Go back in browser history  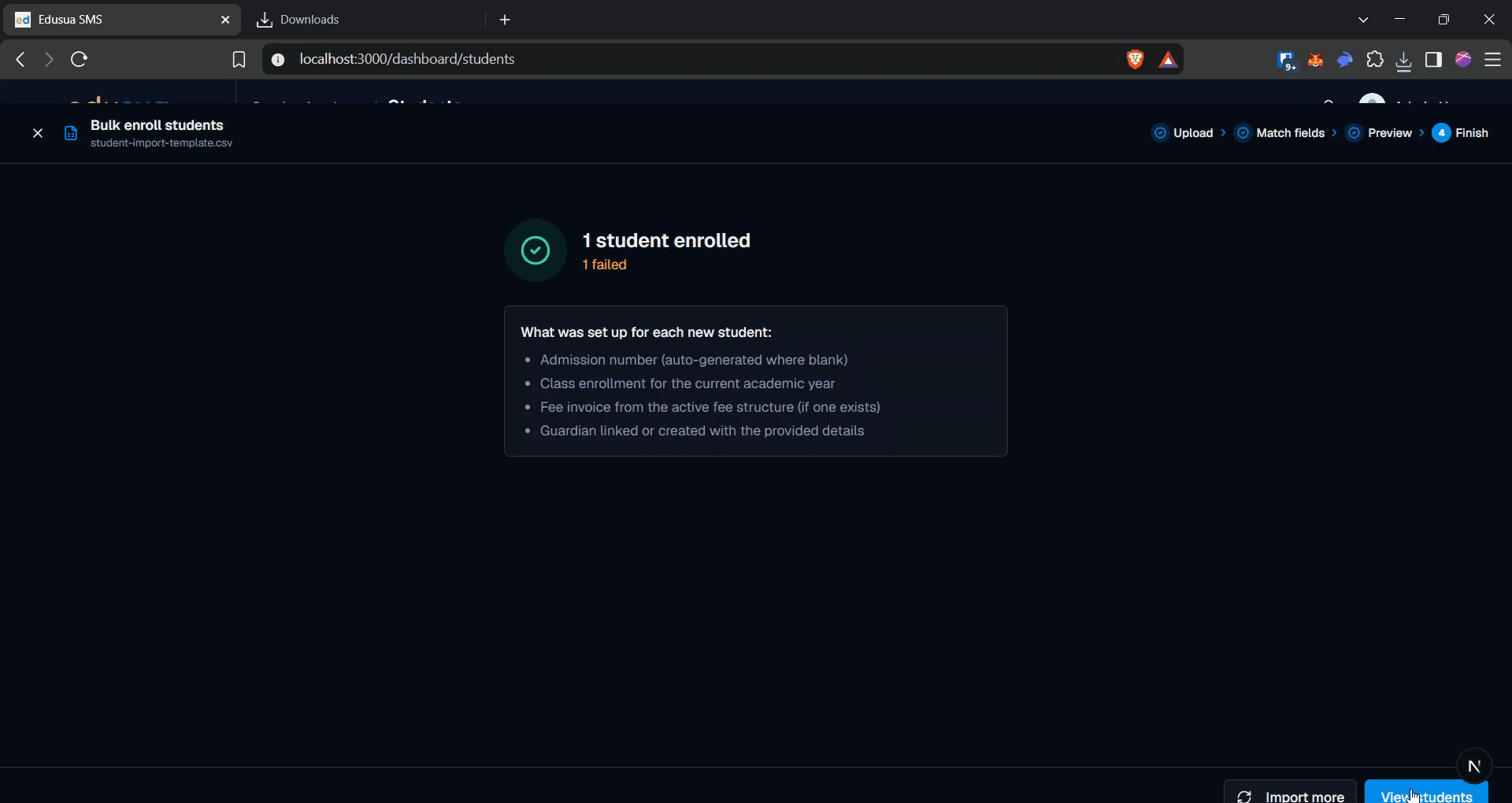pyautogui.click(x=20, y=59)
